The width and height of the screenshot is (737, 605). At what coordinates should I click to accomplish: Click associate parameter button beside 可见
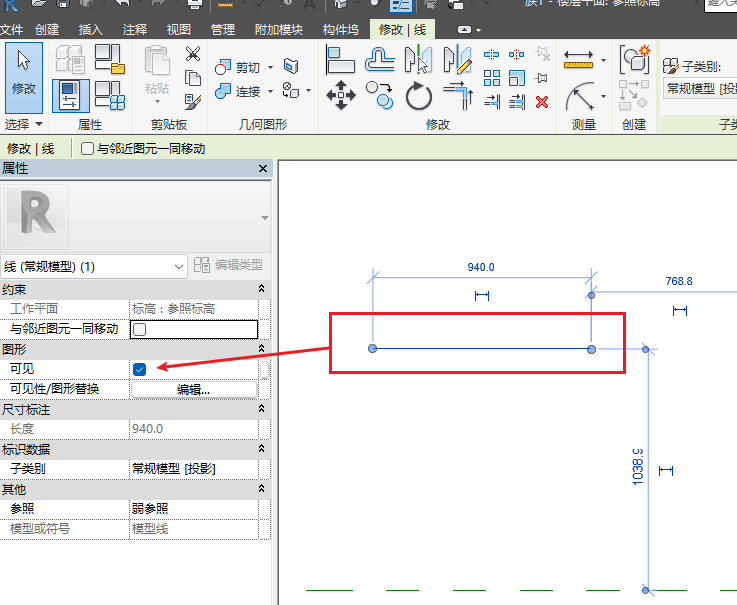(x=265, y=369)
